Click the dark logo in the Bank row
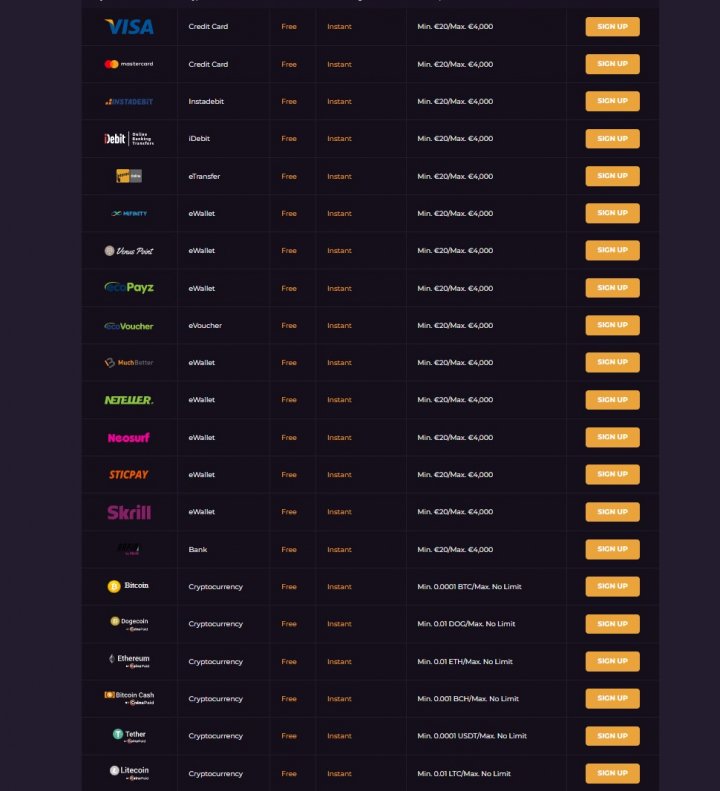This screenshot has width=720, height=791. (x=129, y=549)
